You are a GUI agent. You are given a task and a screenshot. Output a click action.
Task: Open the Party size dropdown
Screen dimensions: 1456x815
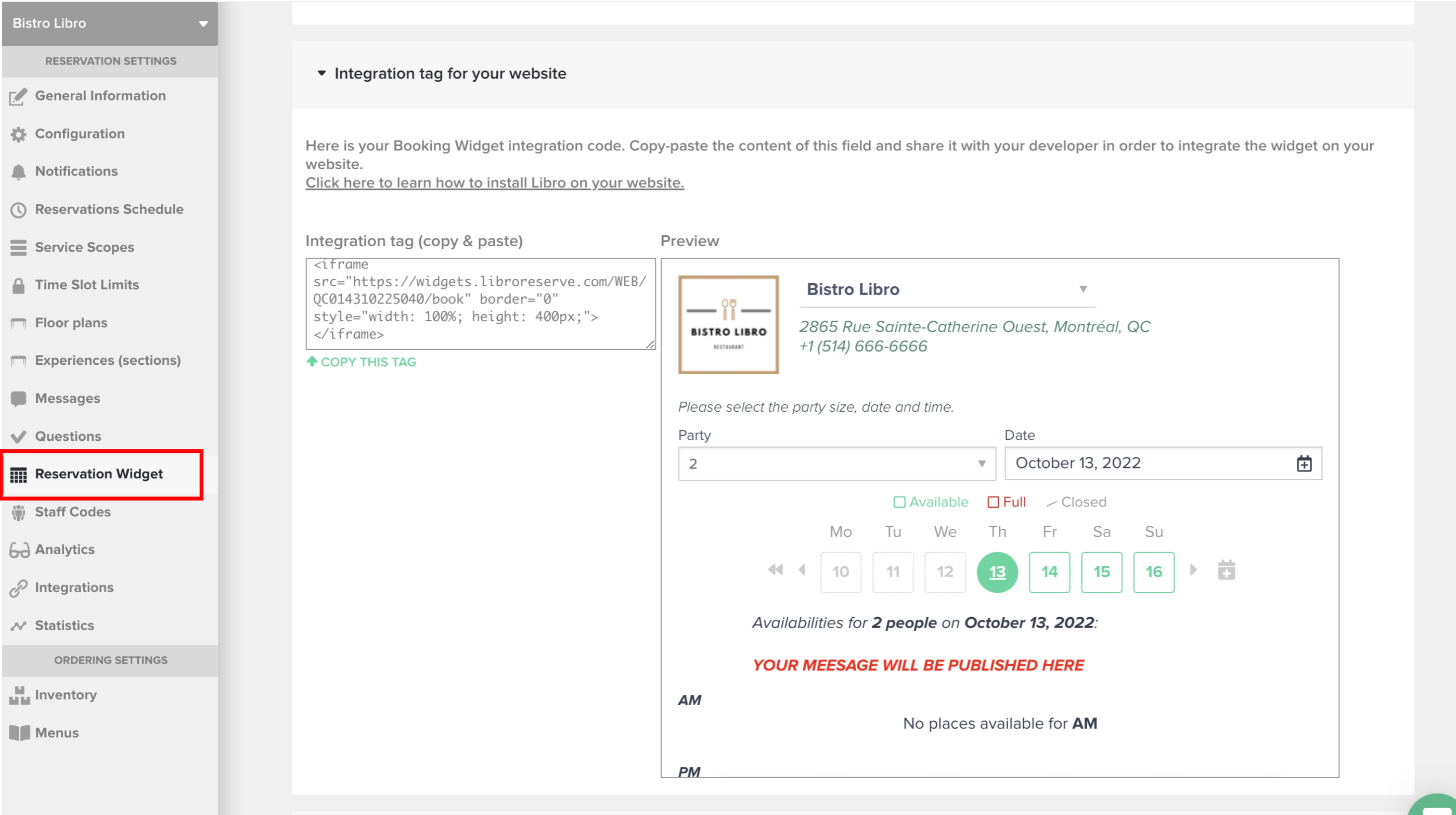point(836,464)
